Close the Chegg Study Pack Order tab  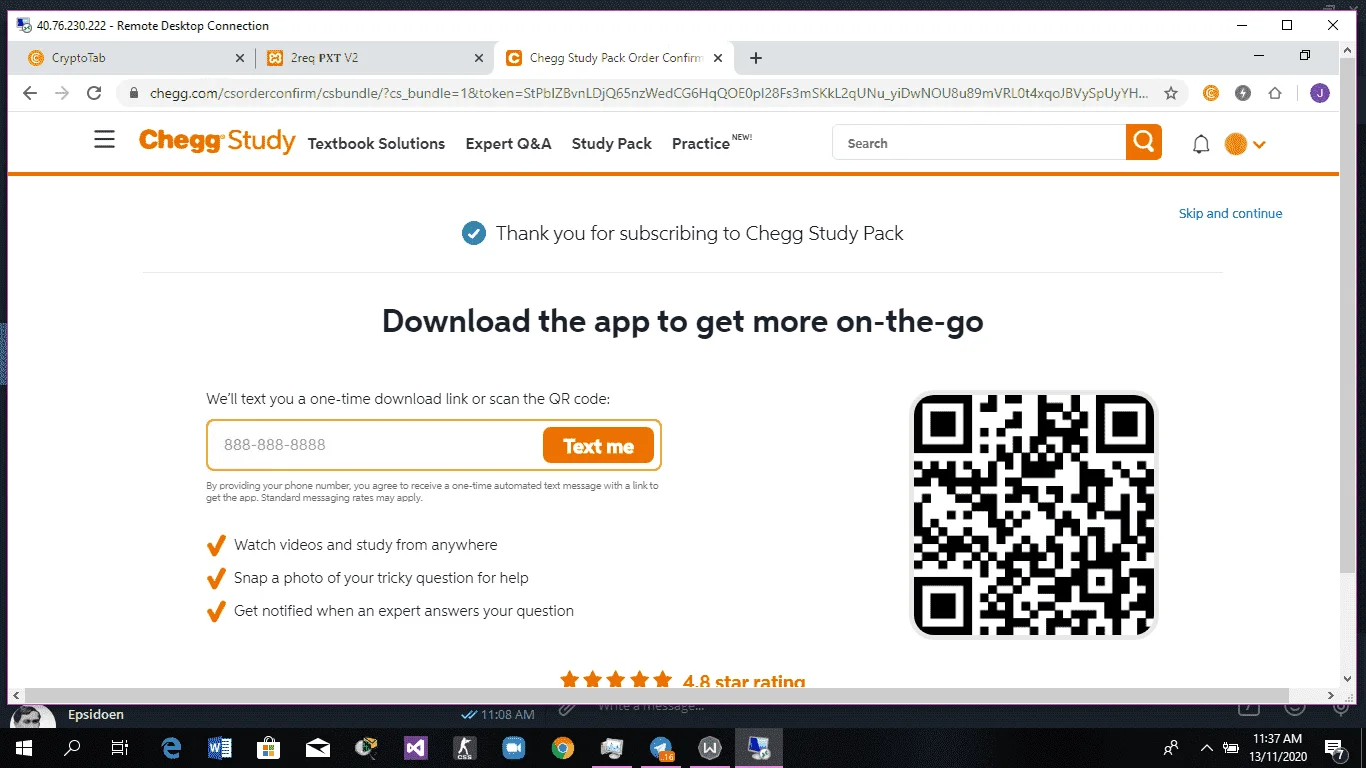717,58
